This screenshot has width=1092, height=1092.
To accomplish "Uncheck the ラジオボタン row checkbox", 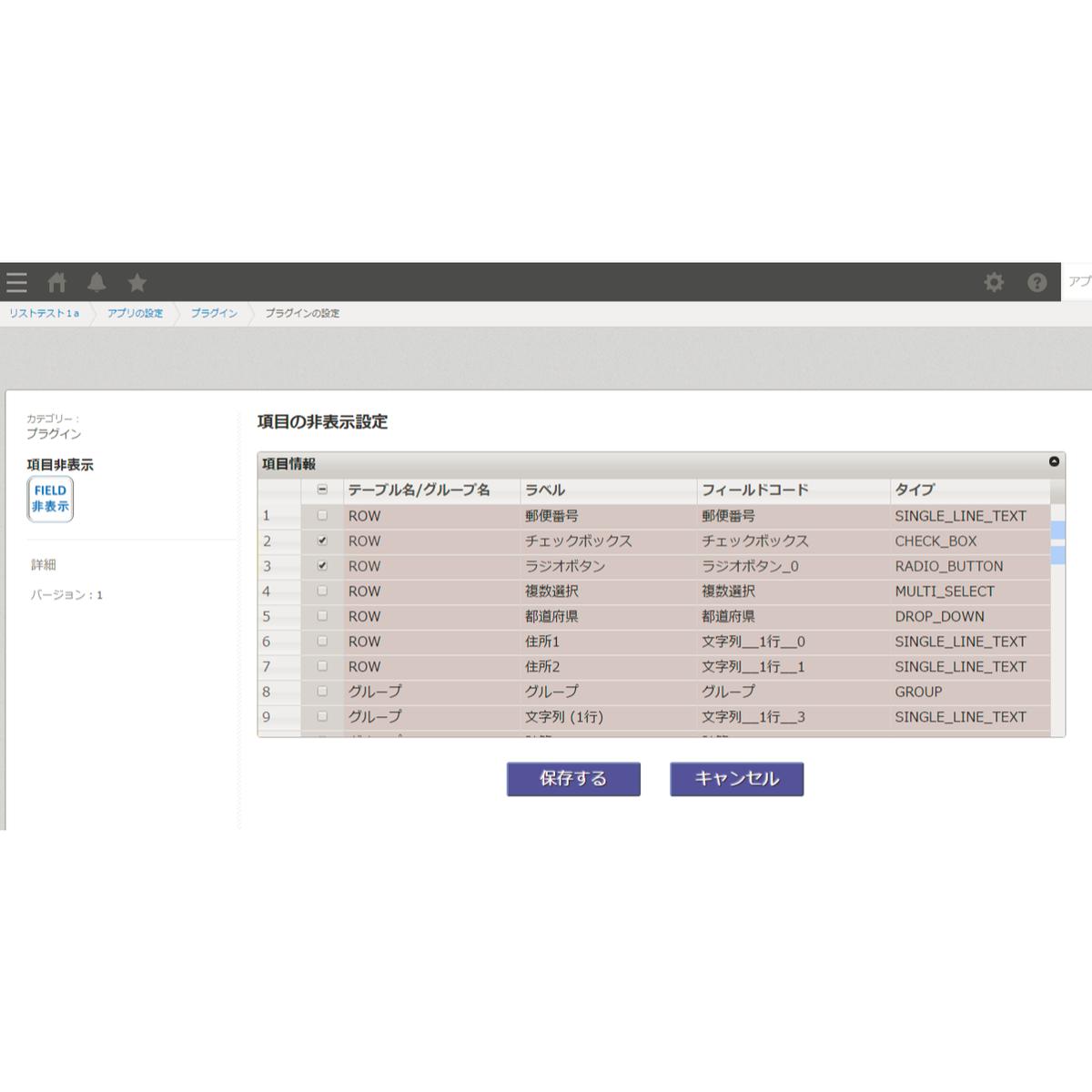I will pos(322,566).
